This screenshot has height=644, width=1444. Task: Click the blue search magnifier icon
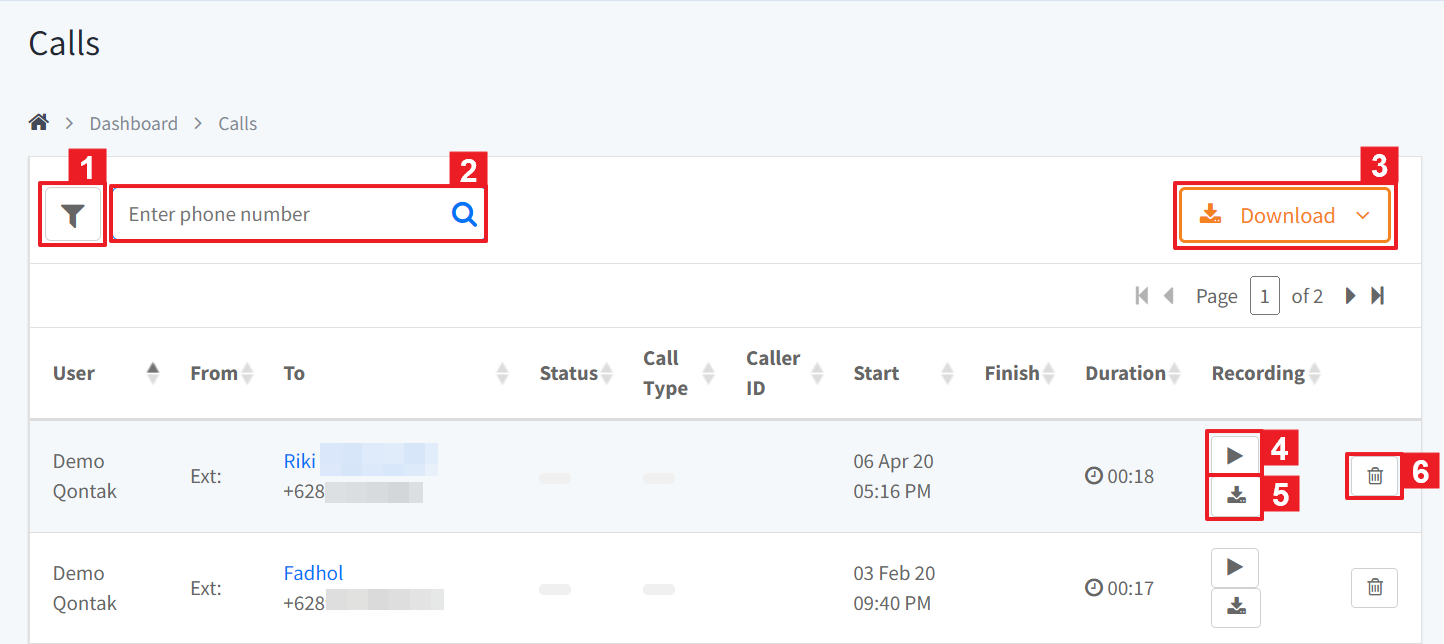[x=464, y=214]
